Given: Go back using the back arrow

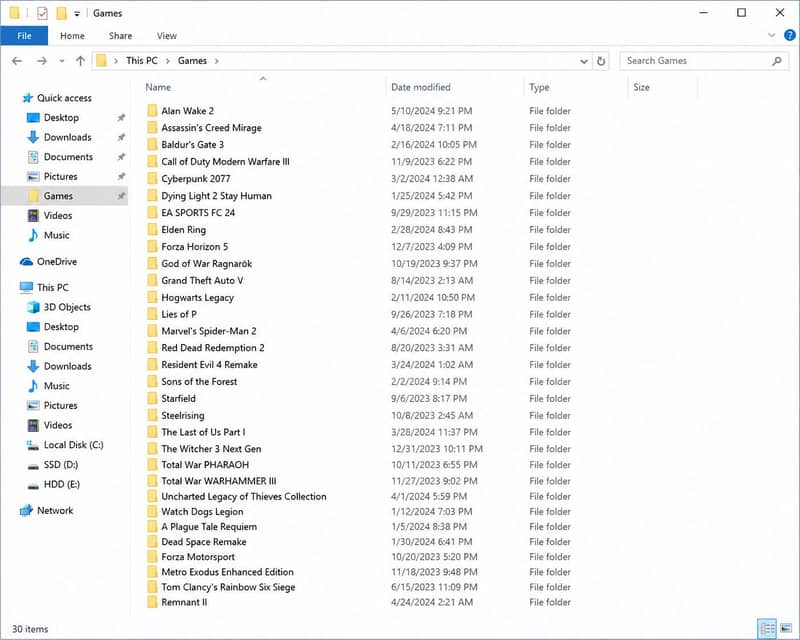Looking at the screenshot, I should point(17,61).
